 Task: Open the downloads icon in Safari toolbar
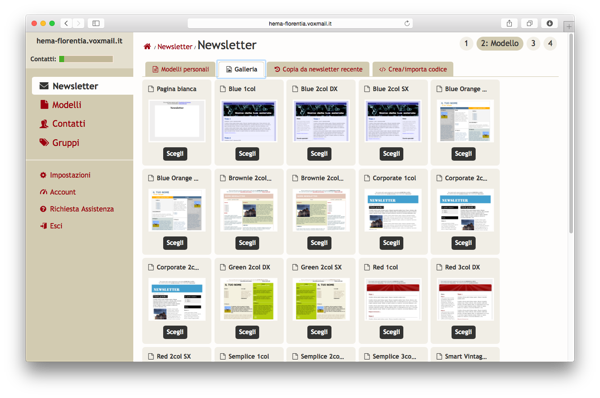[549, 23]
